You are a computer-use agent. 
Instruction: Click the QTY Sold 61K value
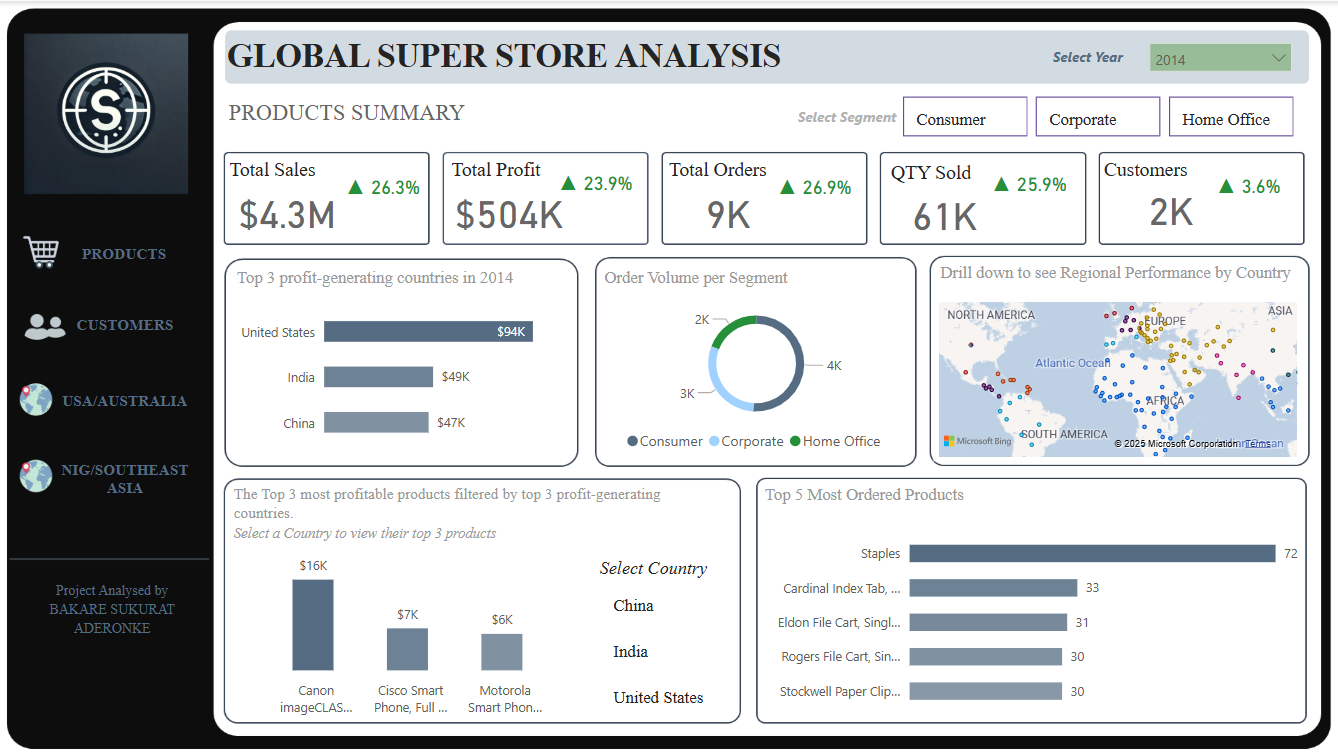[945, 217]
